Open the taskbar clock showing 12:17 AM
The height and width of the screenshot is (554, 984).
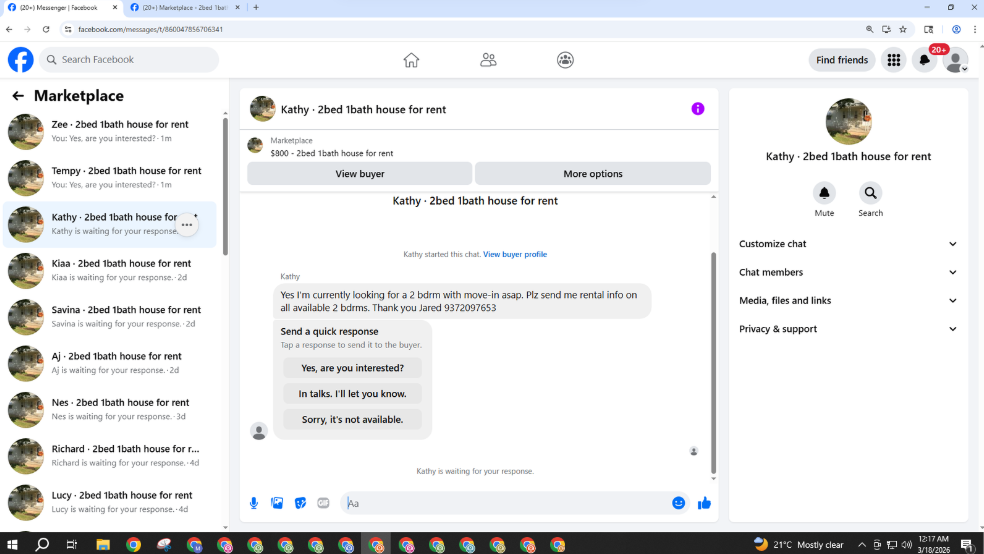(x=934, y=544)
